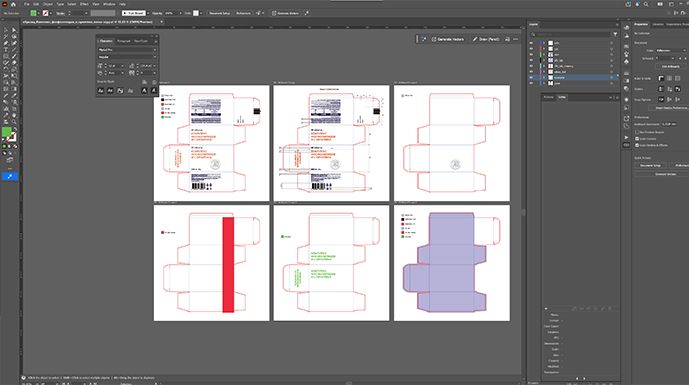Image resolution: width=689 pixels, height=385 pixels.
Task: Select the Zoom tool
Action: [14, 122]
